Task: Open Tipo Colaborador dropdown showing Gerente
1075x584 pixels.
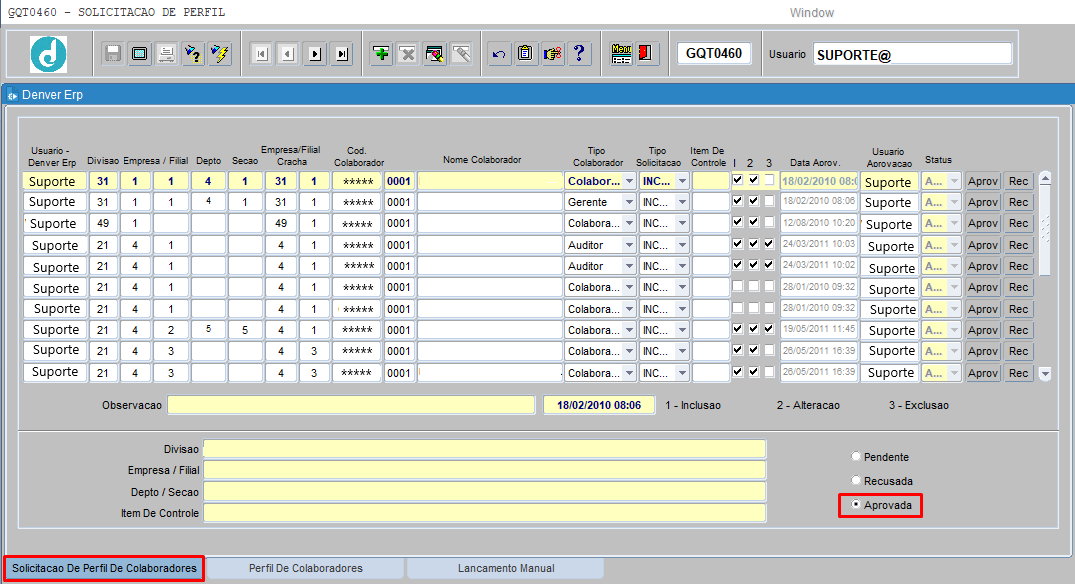Action: pyautogui.click(x=629, y=202)
